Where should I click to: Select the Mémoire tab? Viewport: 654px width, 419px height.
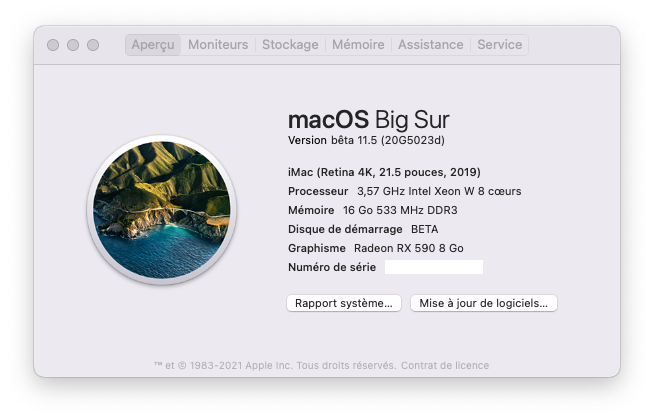pyautogui.click(x=358, y=45)
